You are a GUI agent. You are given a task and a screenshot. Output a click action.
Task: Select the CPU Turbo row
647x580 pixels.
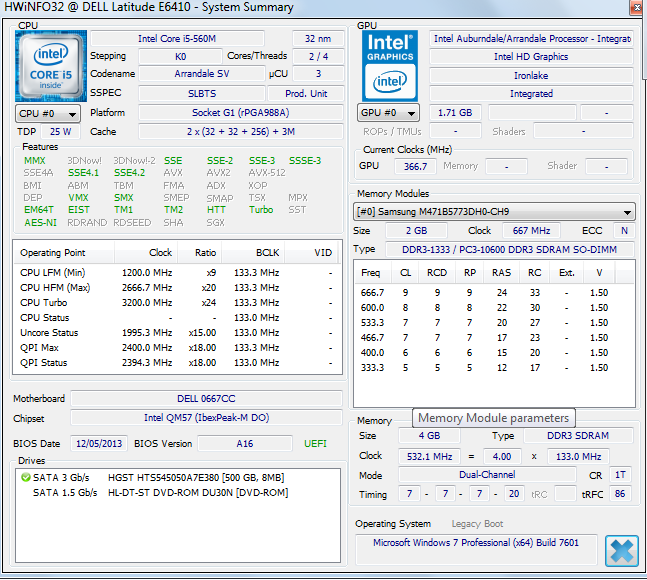[x=177, y=303]
